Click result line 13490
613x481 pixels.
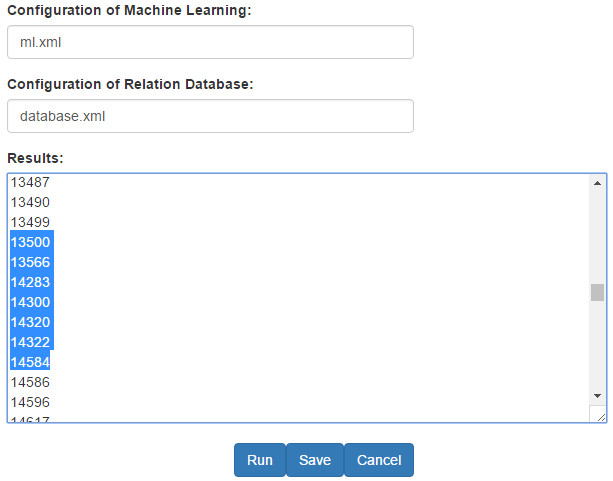pos(30,202)
